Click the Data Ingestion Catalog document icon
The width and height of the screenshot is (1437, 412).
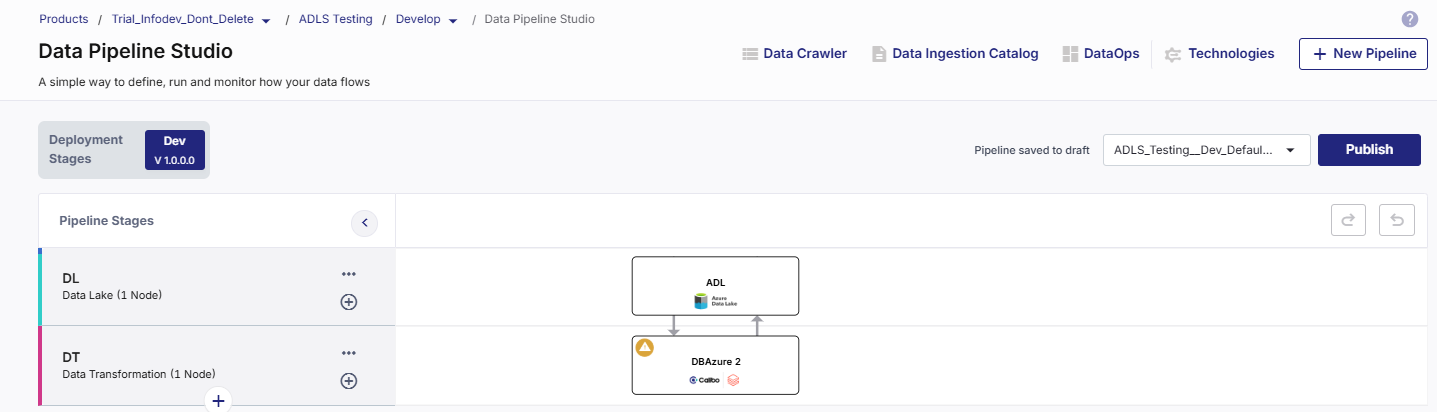coord(879,54)
